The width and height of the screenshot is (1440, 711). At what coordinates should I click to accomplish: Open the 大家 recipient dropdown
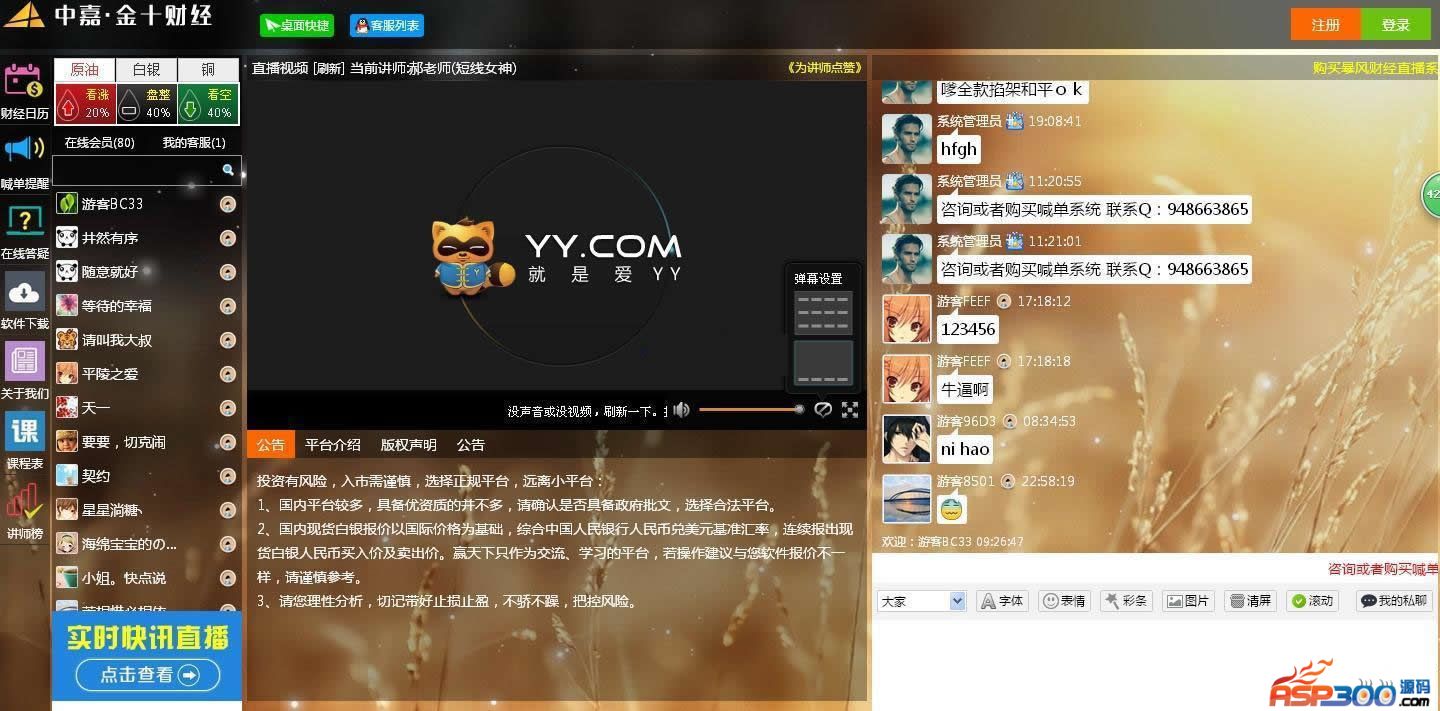tap(921, 601)
